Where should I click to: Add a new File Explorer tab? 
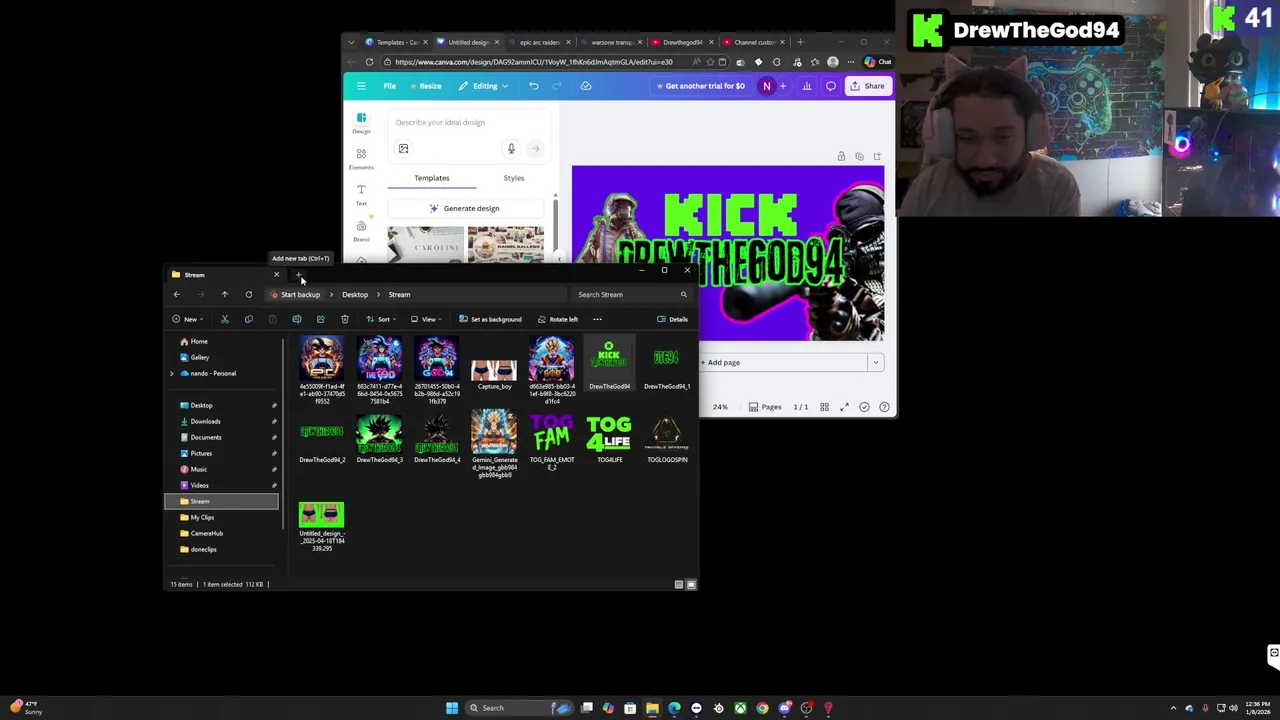pyautogui.click(x=298, y=275)
